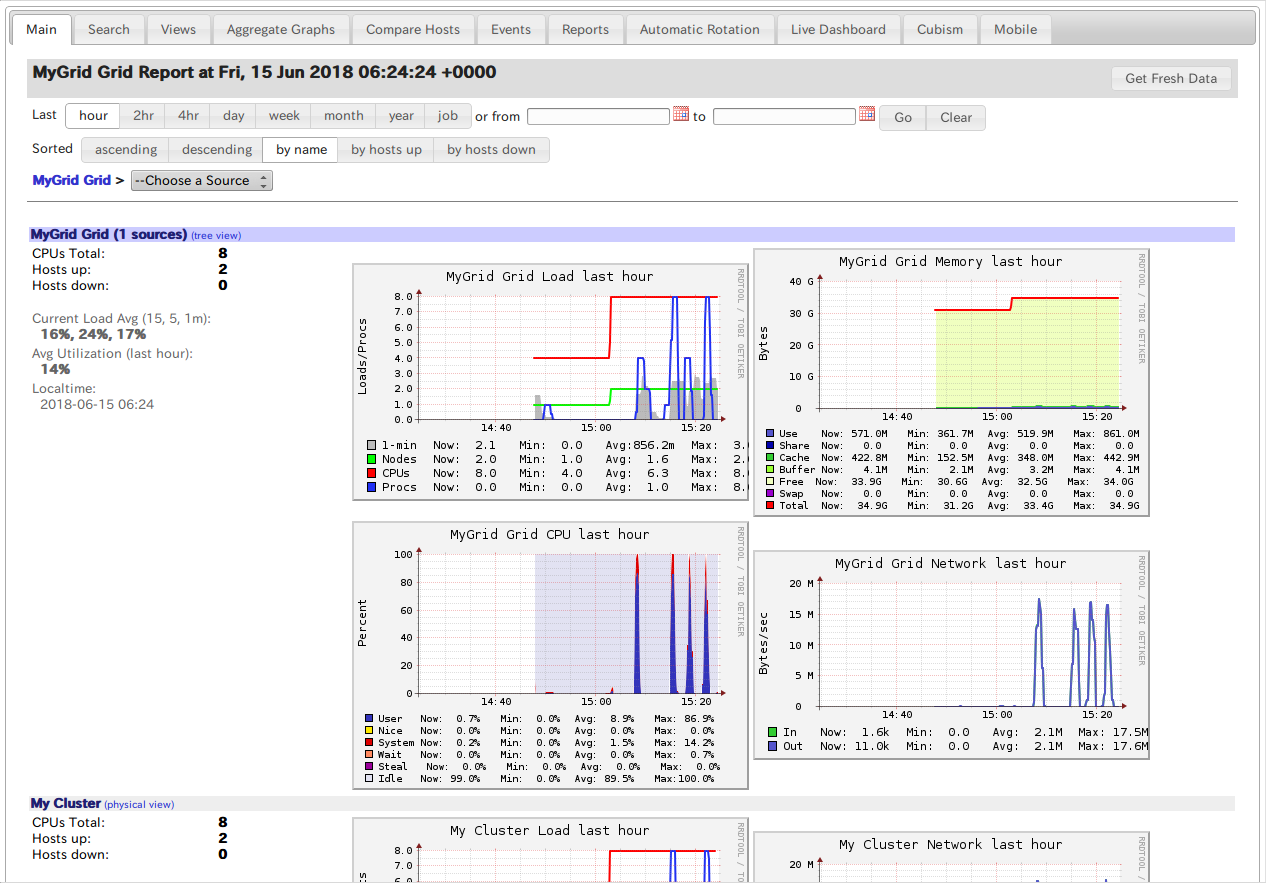This screenshot has width=1266, height=883.
Task: Select the 'week' time range
Action: [x=284, y=116]
